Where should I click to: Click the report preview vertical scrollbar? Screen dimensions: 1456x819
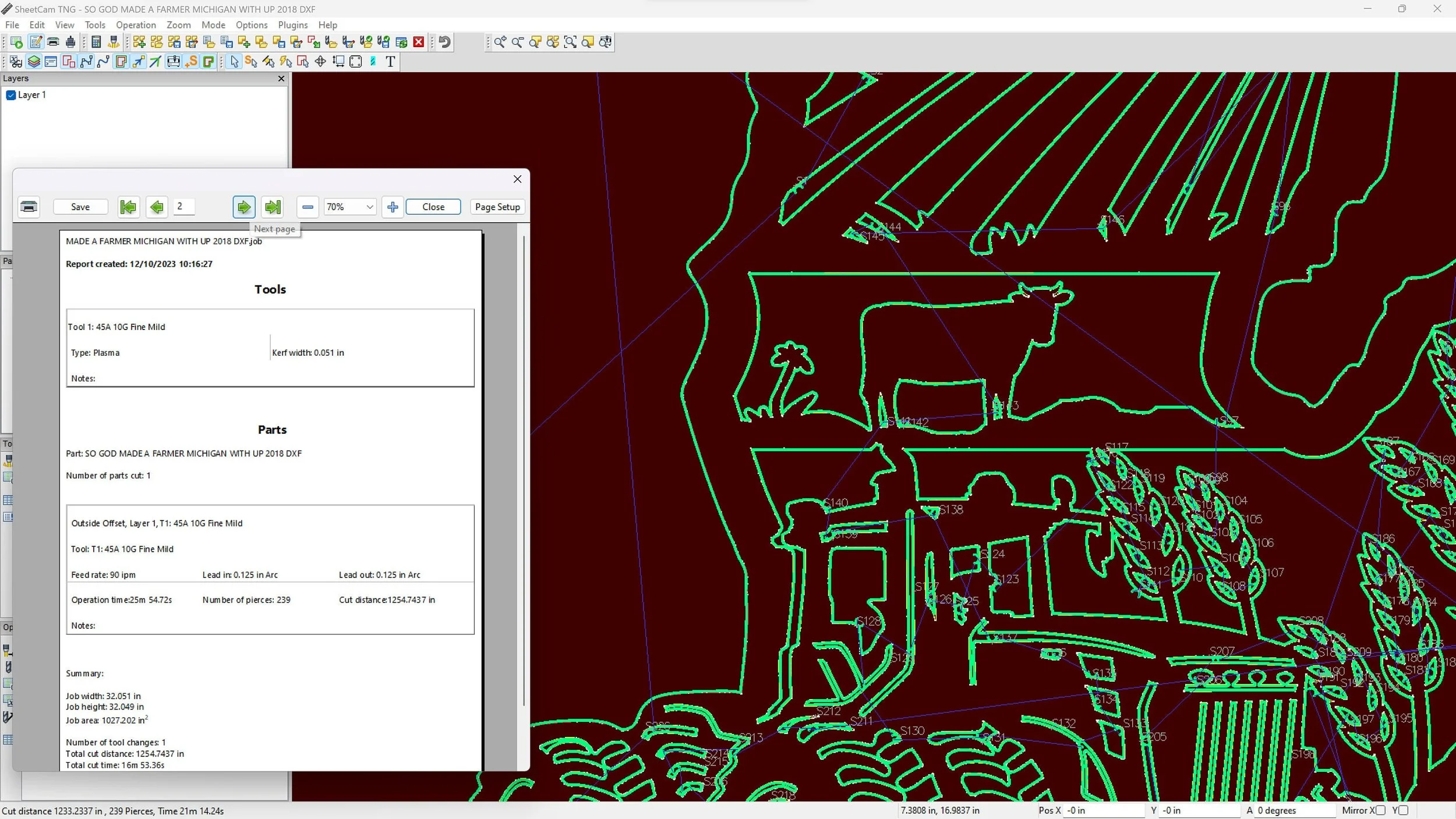tap(524, 466)
